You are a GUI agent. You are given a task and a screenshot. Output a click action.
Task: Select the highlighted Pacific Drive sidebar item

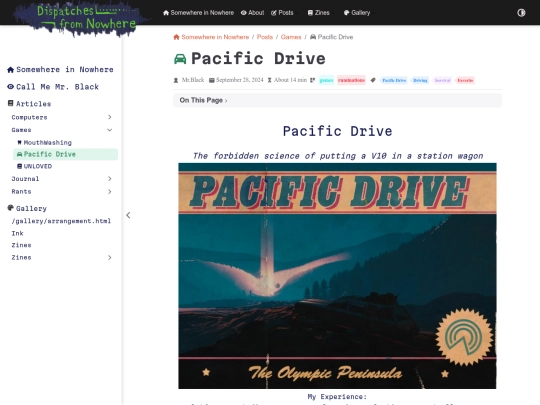(x=65, y=154)
